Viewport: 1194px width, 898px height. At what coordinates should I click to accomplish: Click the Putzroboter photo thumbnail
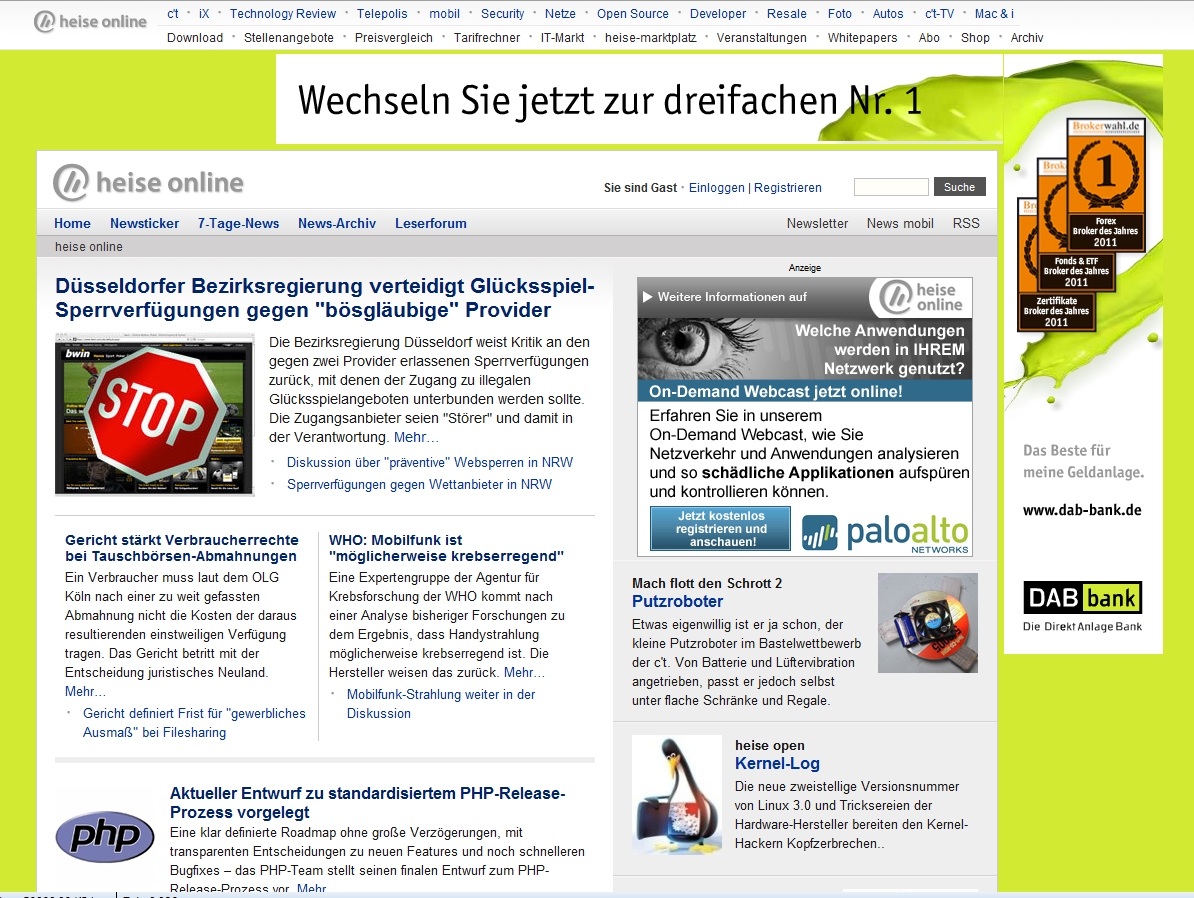click(x=927, y=623)
